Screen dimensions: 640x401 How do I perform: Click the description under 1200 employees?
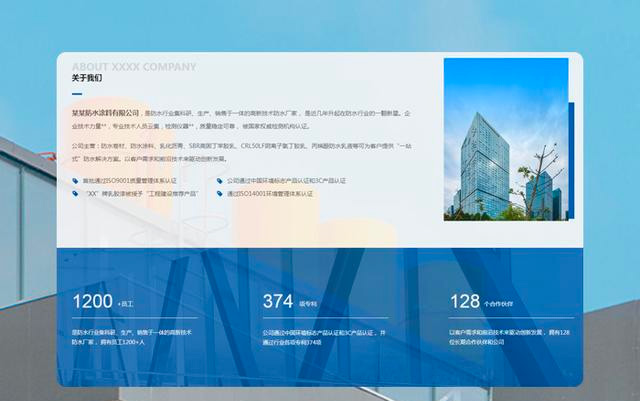click(x=131, y=337)
